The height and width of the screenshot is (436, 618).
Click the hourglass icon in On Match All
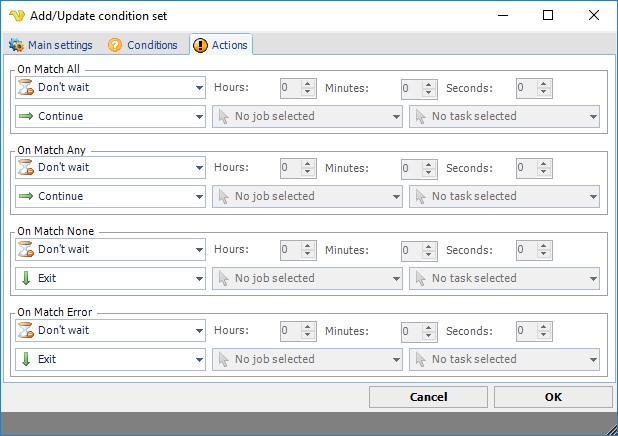click(27, 87)
